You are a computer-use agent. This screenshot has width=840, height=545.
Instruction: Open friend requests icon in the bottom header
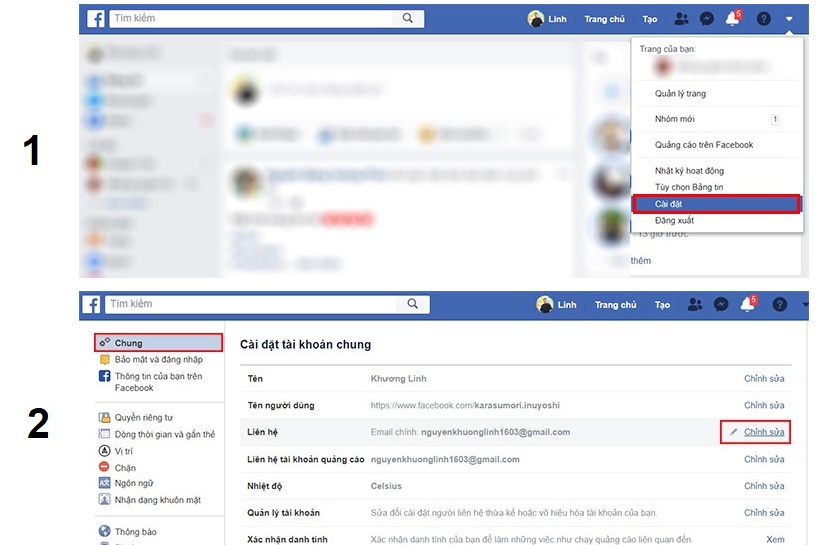tap(695, 304)
